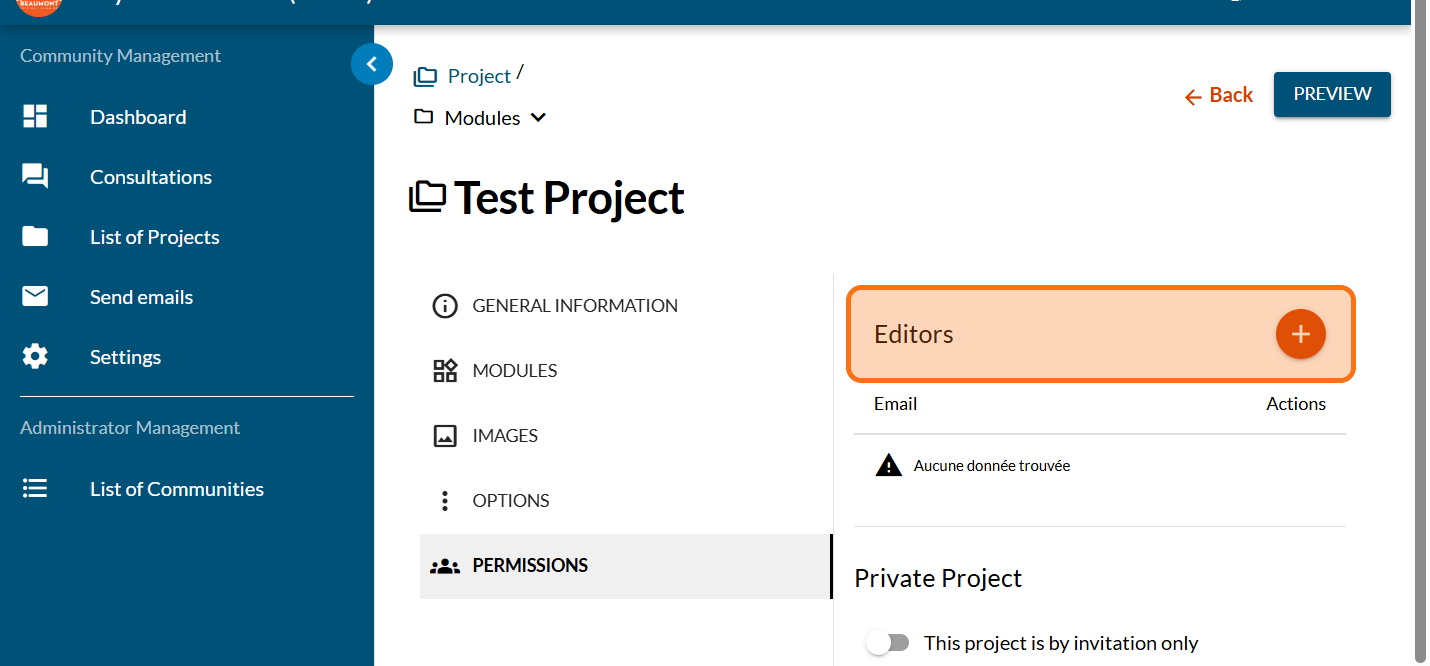Screen dimensions: 1430x666
Task: Select the Options tab
Action: (510, 501)
